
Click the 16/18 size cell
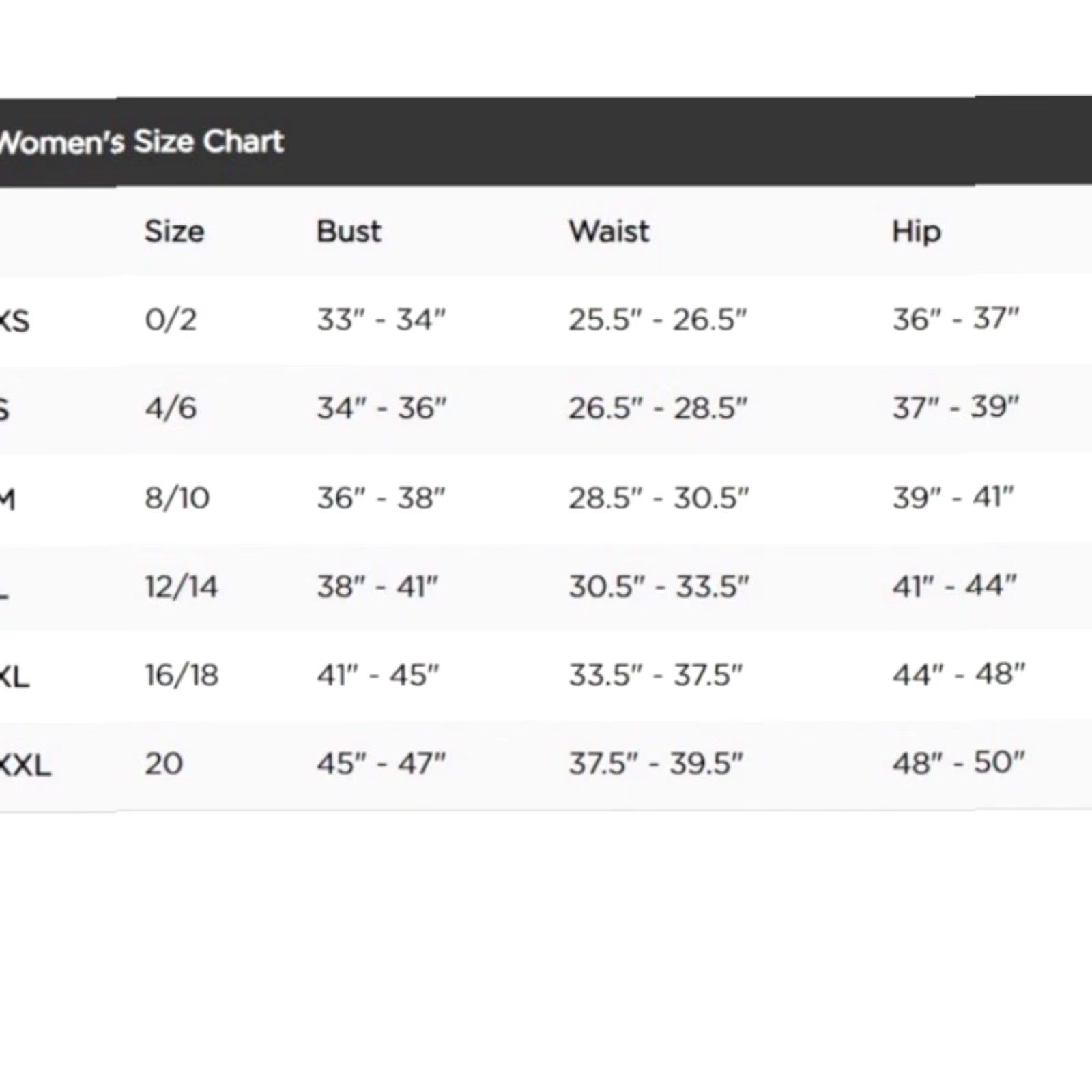coord(182,675)
